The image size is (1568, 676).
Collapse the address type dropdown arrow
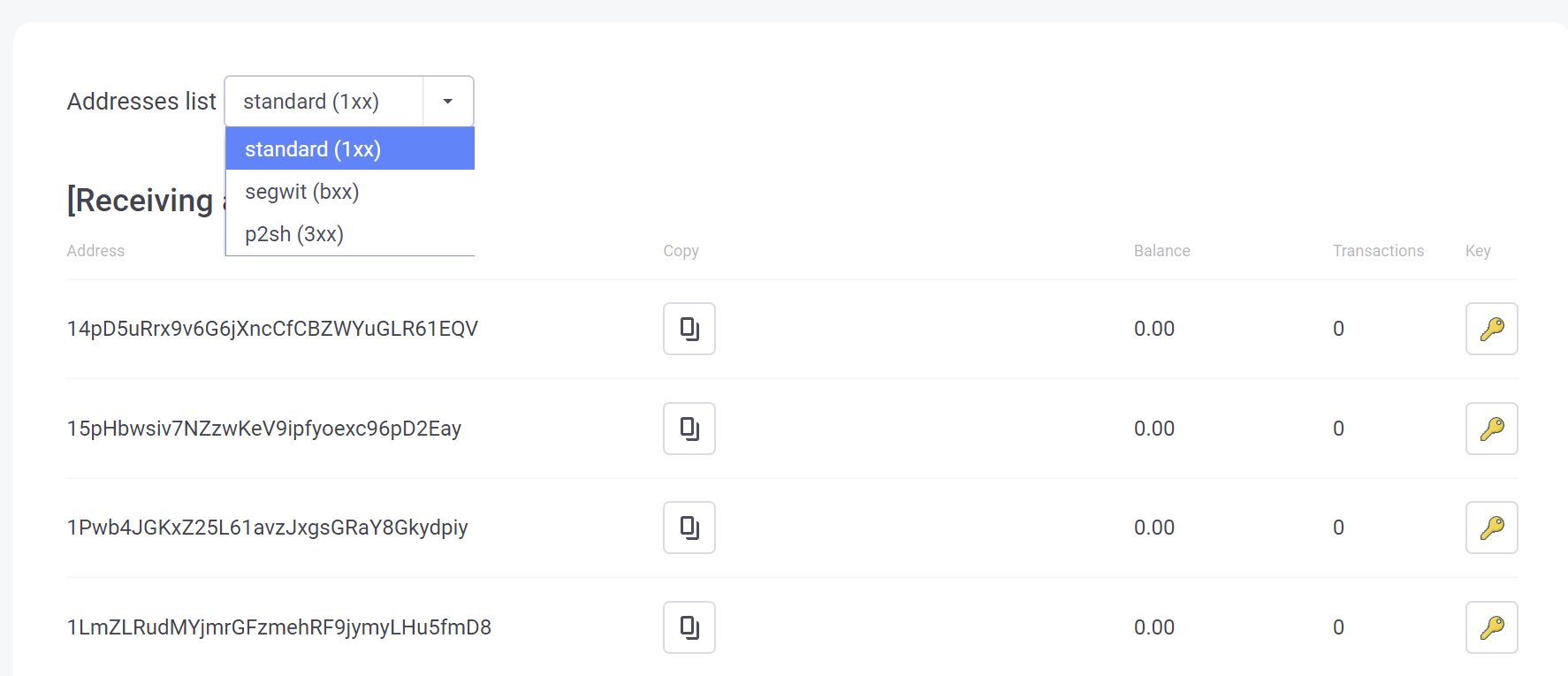pyautogui.click(x=448, y=102)
